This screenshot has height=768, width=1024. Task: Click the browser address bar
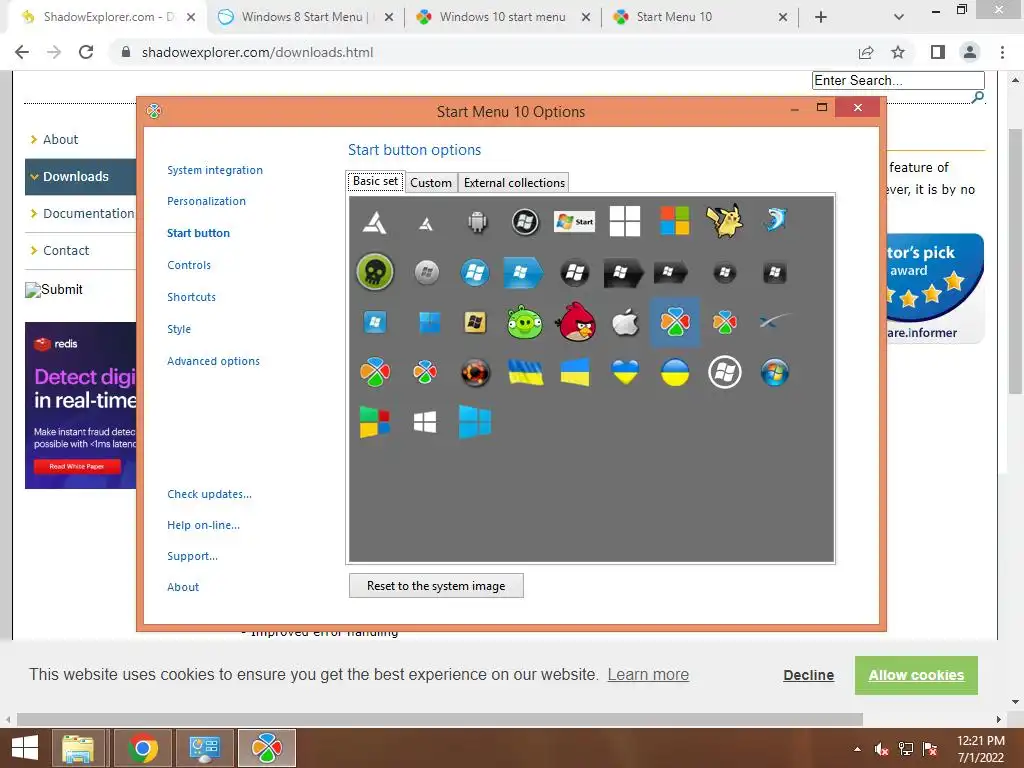tap(483, 52)
